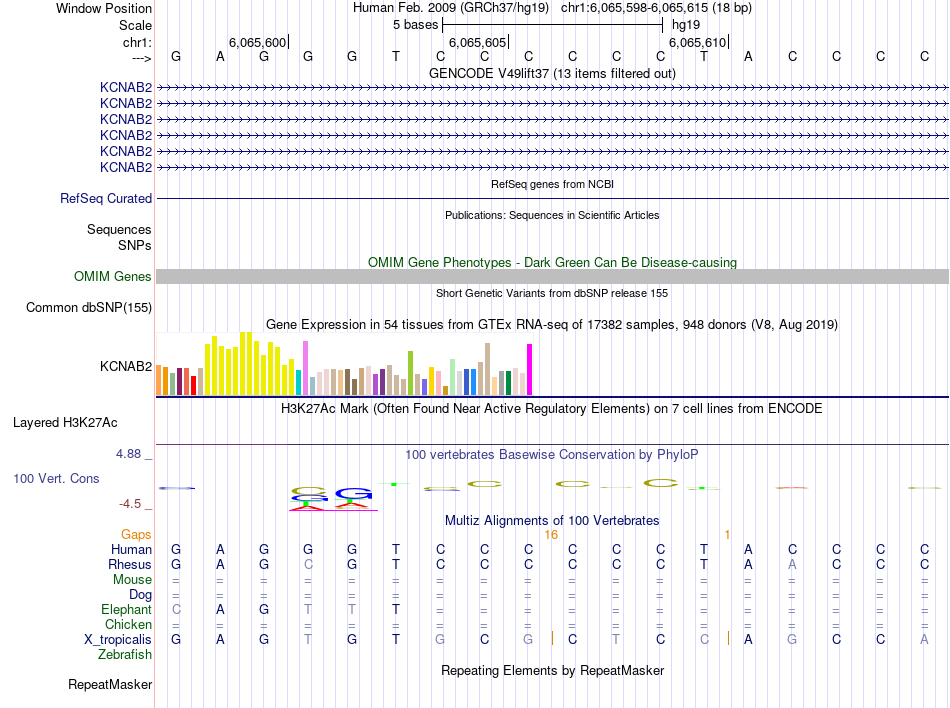950x708 pixels.
Task: Click the 'X_tropicalis' species row label
Action: point(118,640)
